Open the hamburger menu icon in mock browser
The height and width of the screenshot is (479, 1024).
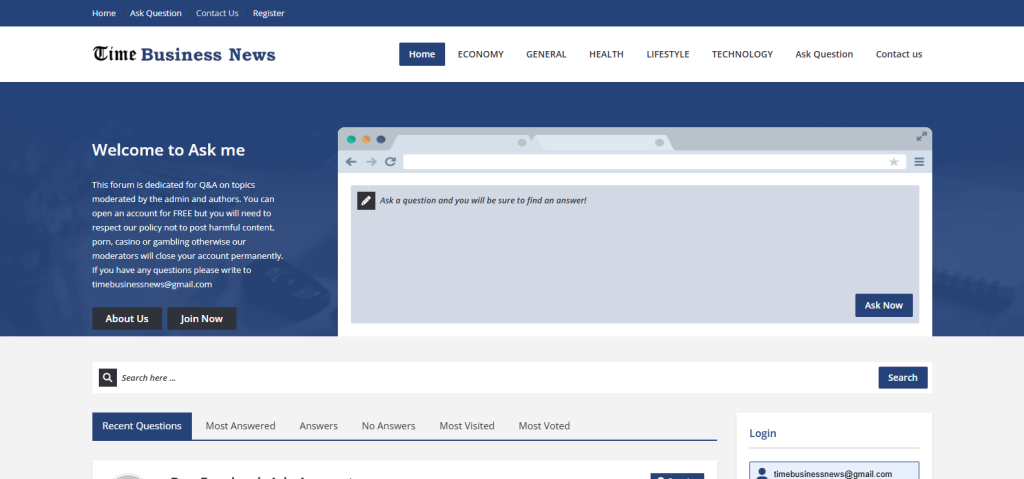(919, 162)
